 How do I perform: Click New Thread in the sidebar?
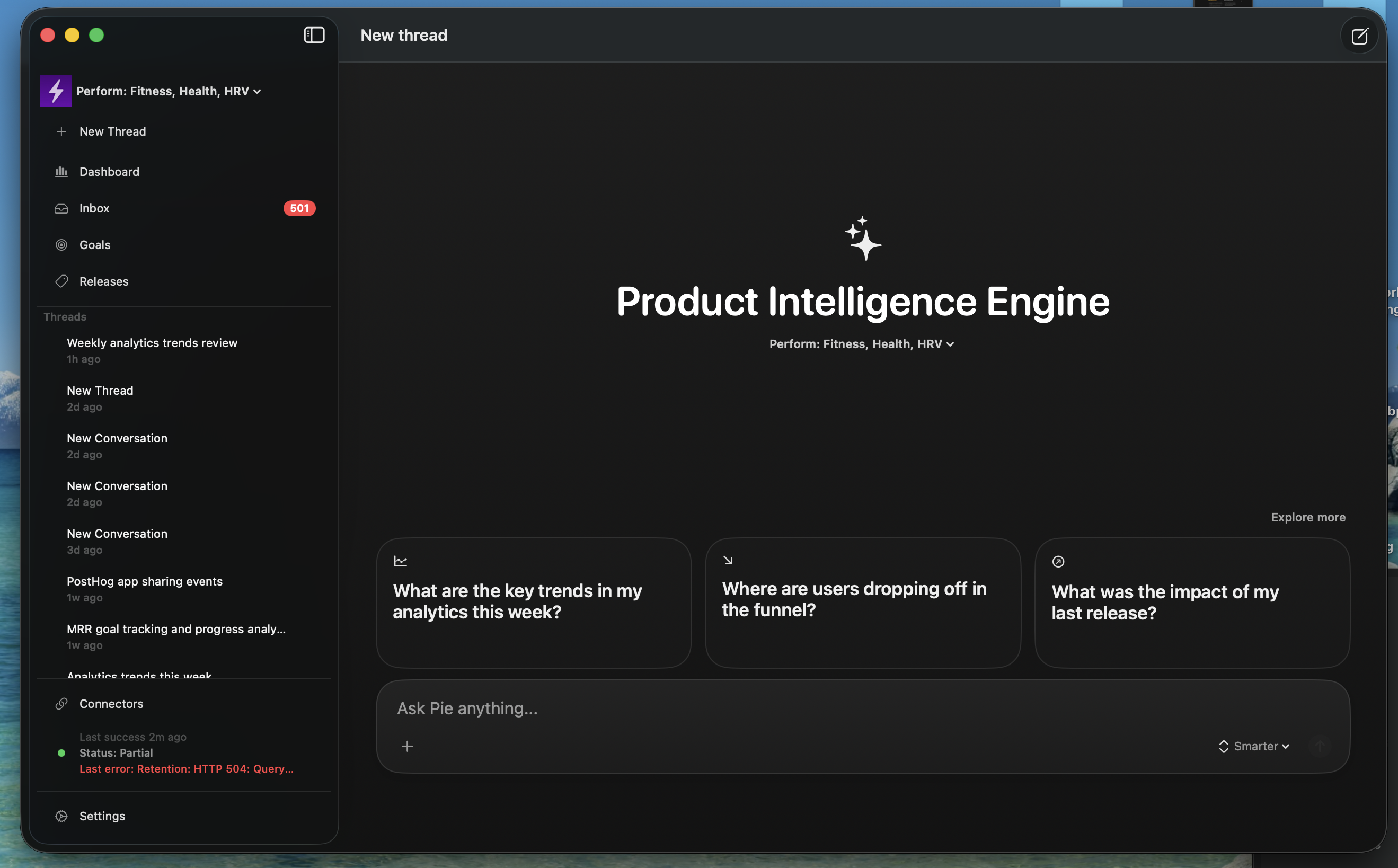click(112, 131)
